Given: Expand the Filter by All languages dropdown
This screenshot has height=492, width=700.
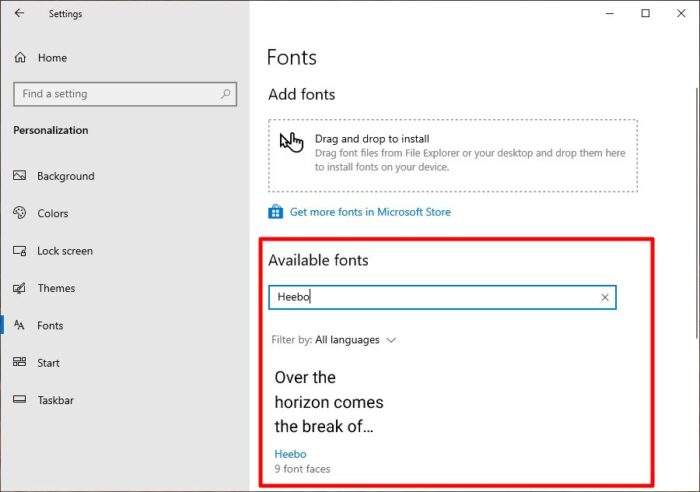Looking at the screenshot, I should 333,340.
